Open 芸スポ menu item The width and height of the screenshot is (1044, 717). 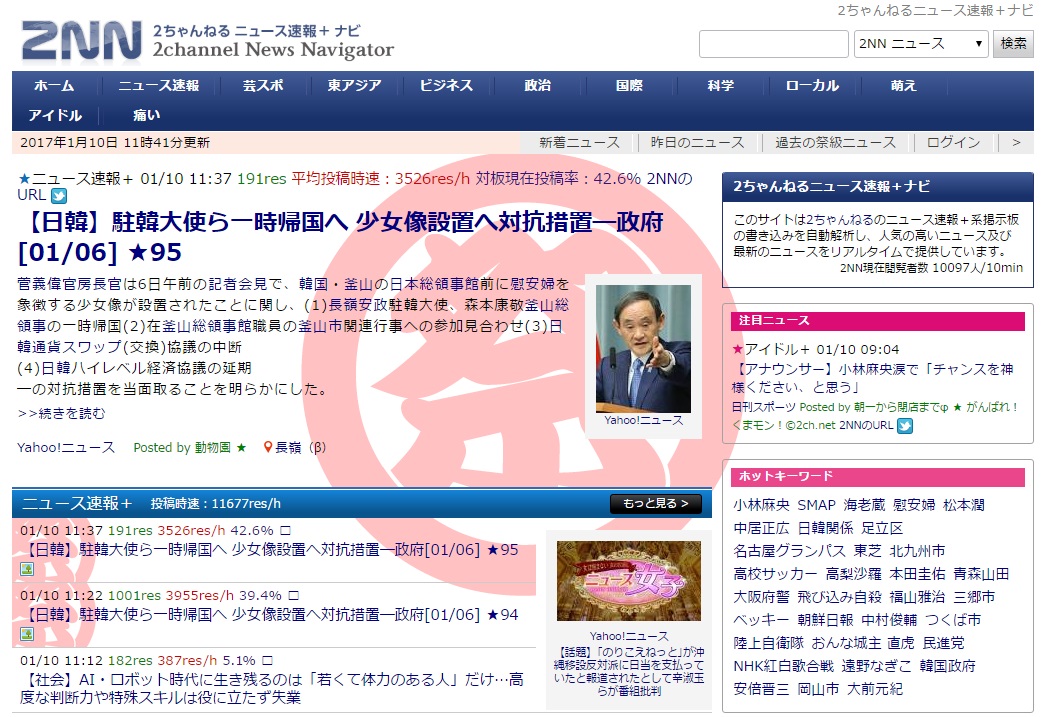pos(262,85)
